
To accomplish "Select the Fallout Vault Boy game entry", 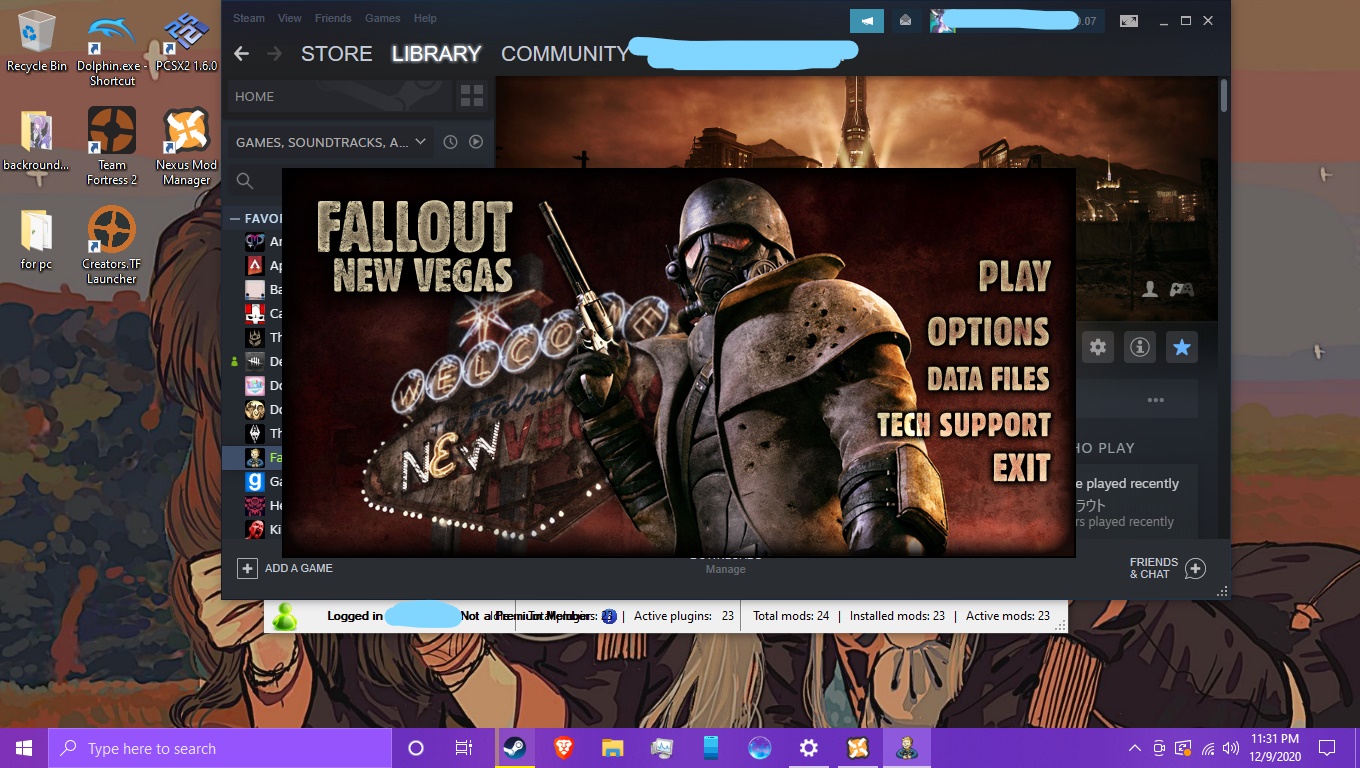I will click(255, 458).
